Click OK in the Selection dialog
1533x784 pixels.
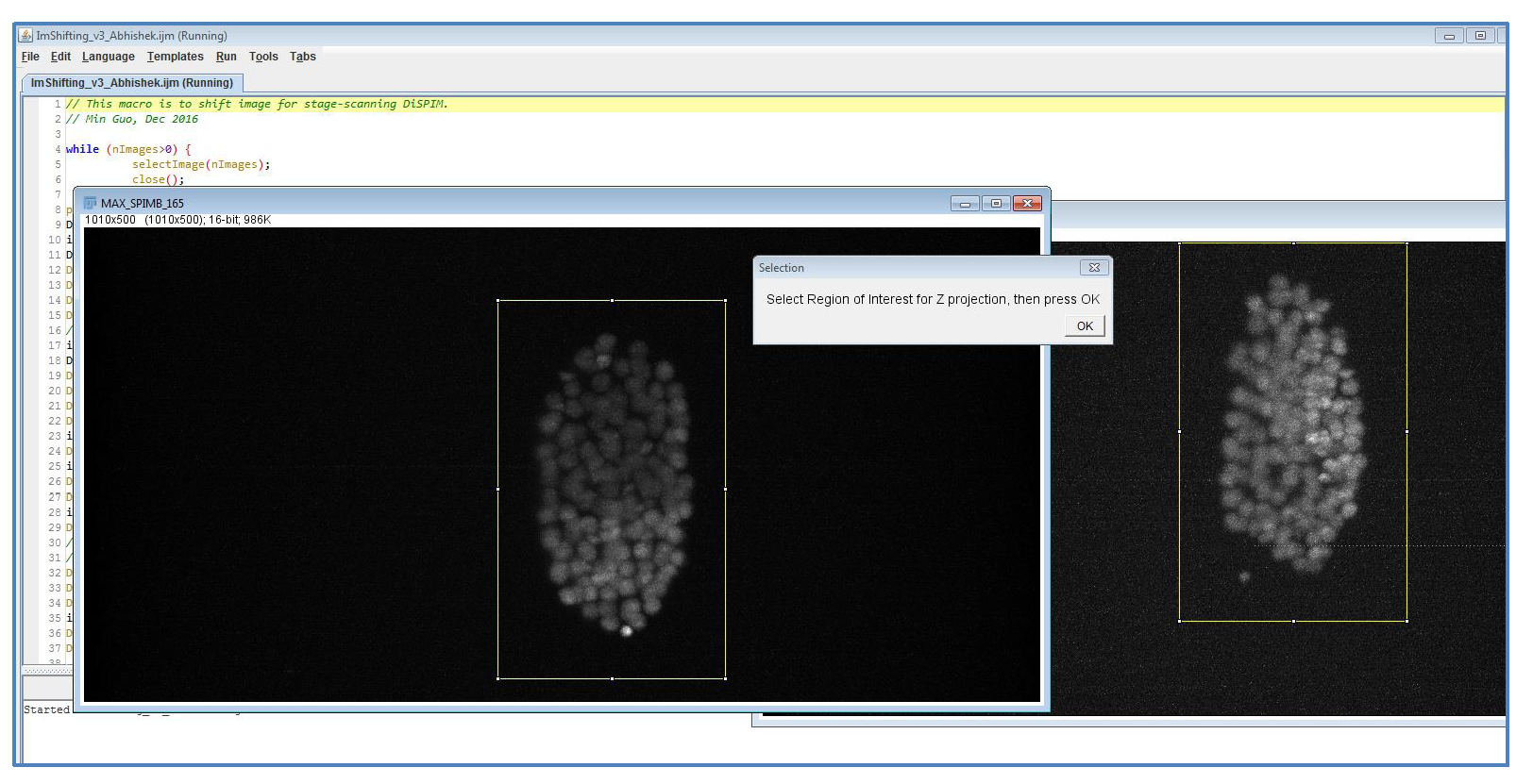pyautogui.click(x=1085, y=325)
